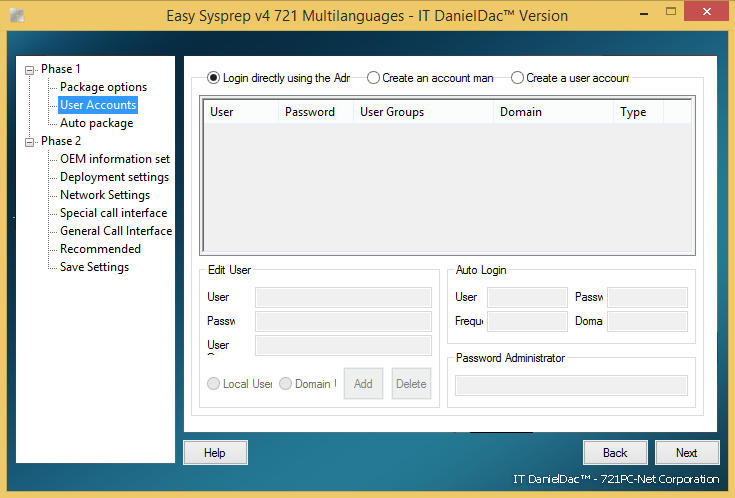Focus the Auto Login Domain field

647,321
